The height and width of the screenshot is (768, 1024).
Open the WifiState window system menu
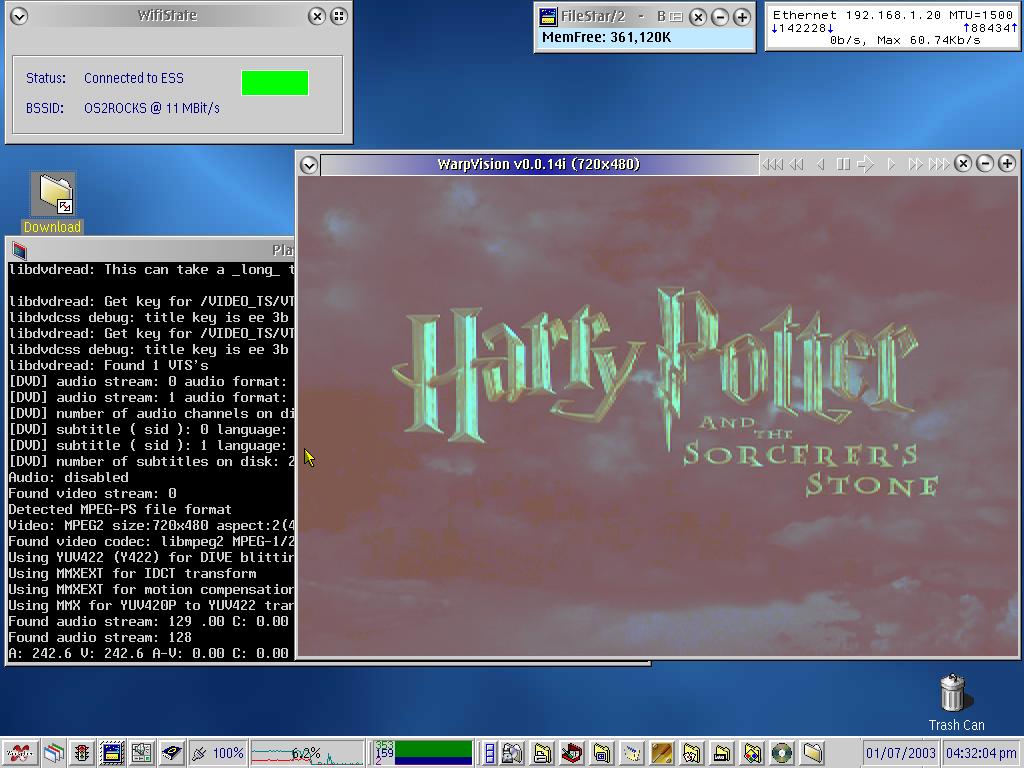(19, 16)
